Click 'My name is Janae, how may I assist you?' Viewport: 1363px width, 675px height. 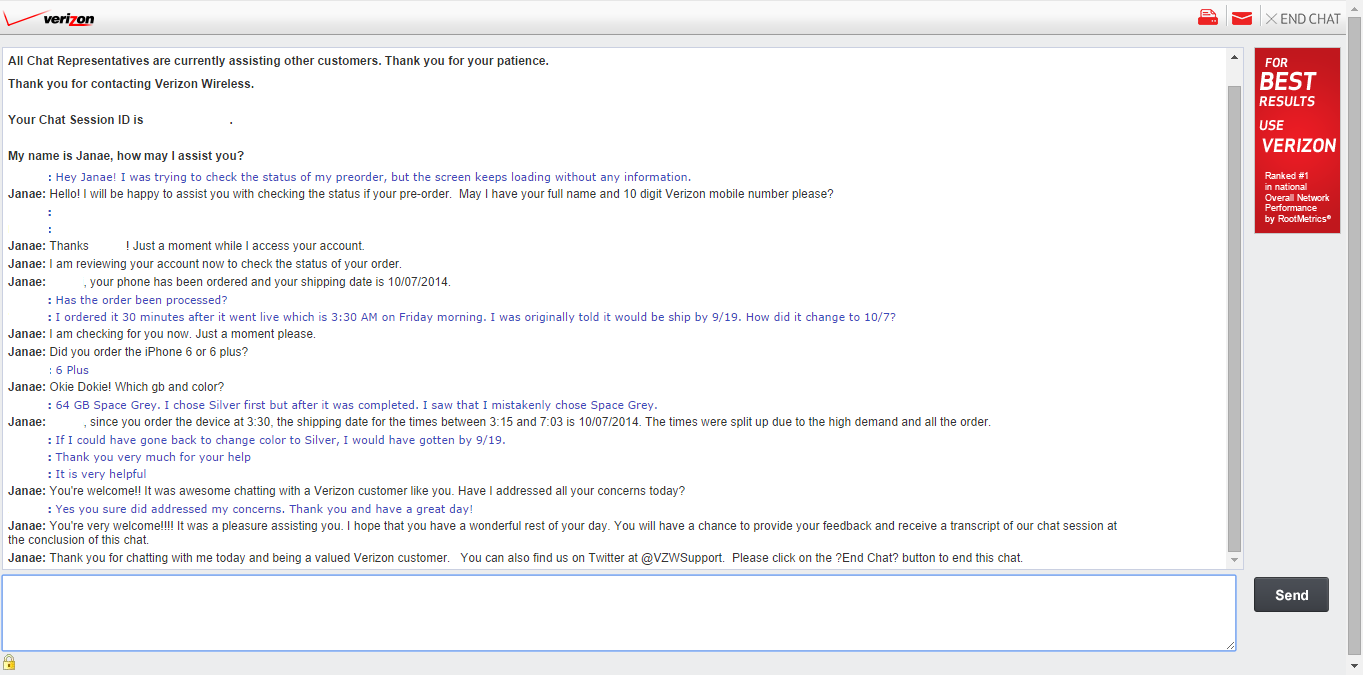126,155
